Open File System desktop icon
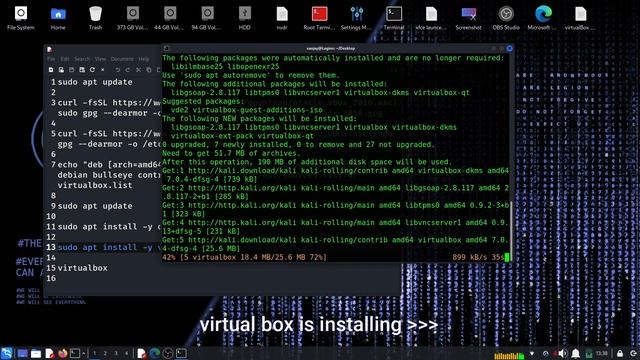Screen dimensions: 640x360 pyautogui.click(x=21, y=18)
